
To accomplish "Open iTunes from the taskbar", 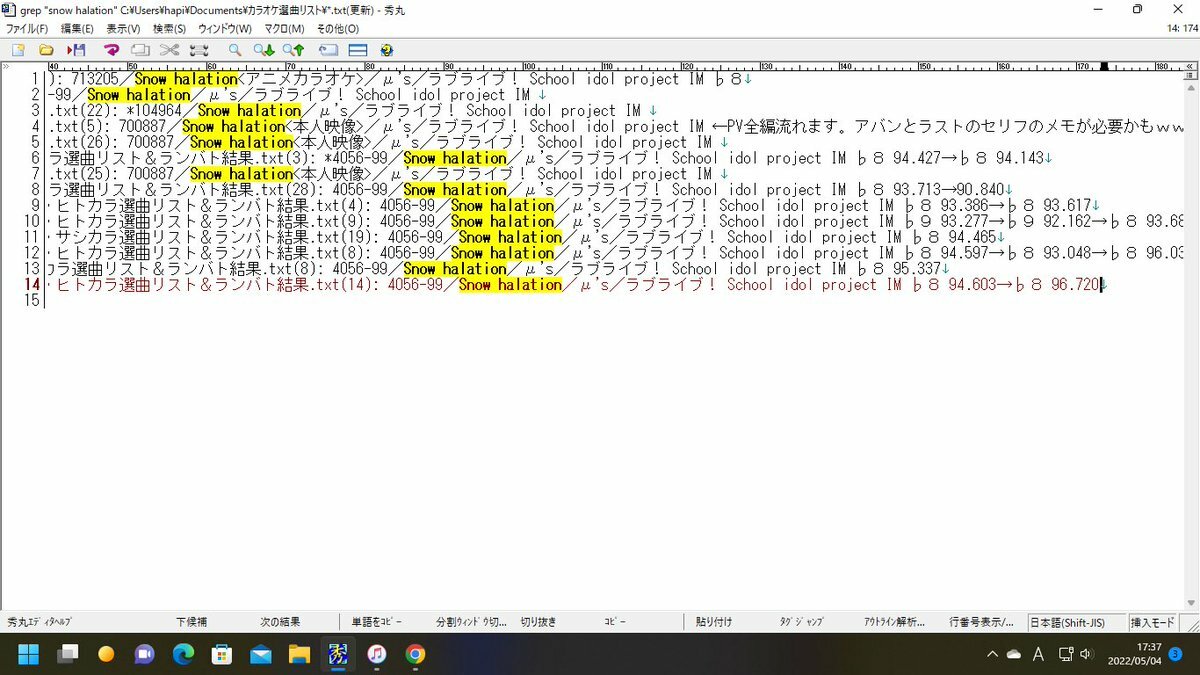I will coord(377,654).
